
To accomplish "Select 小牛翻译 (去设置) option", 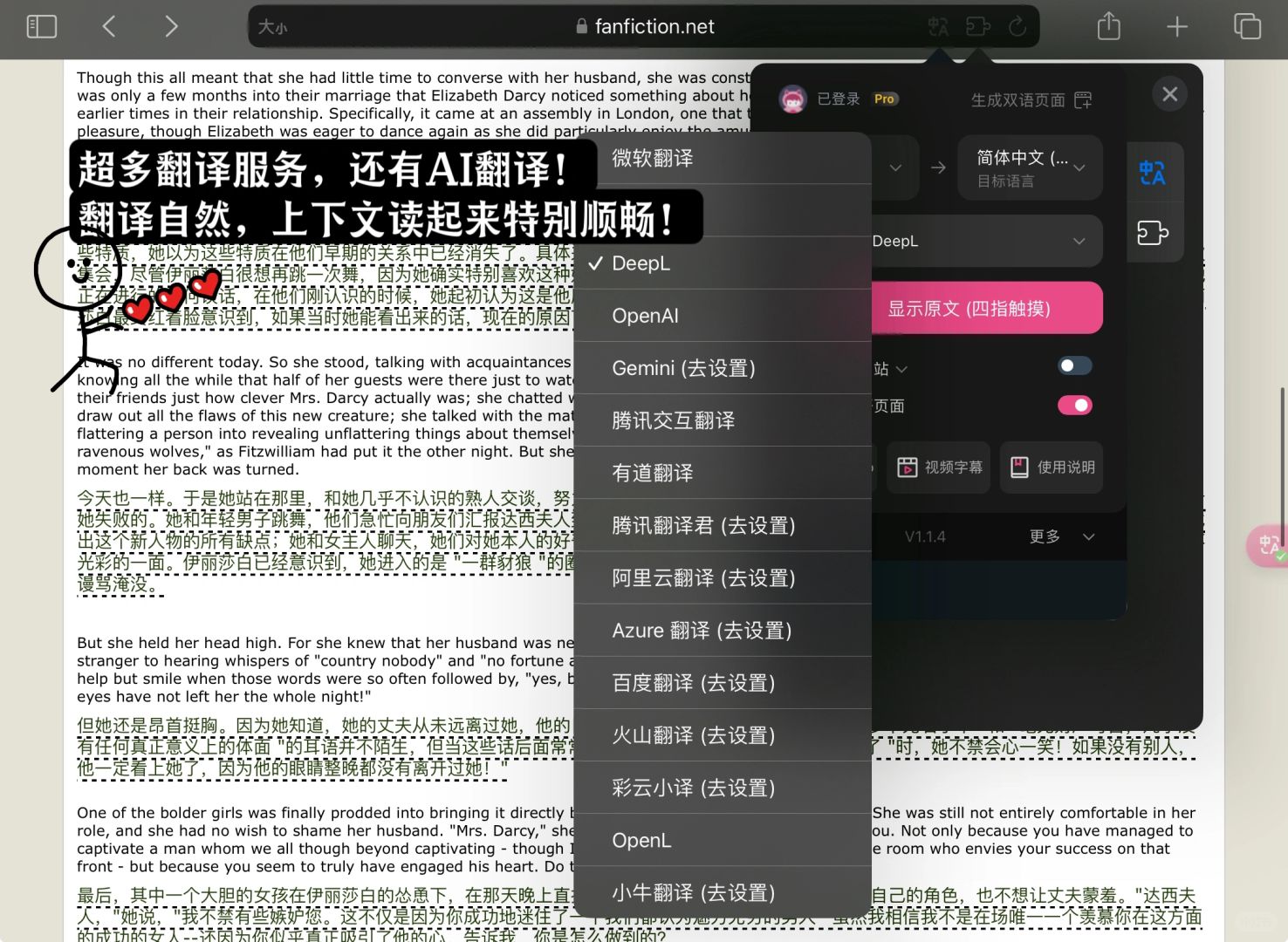I will 723,892.
